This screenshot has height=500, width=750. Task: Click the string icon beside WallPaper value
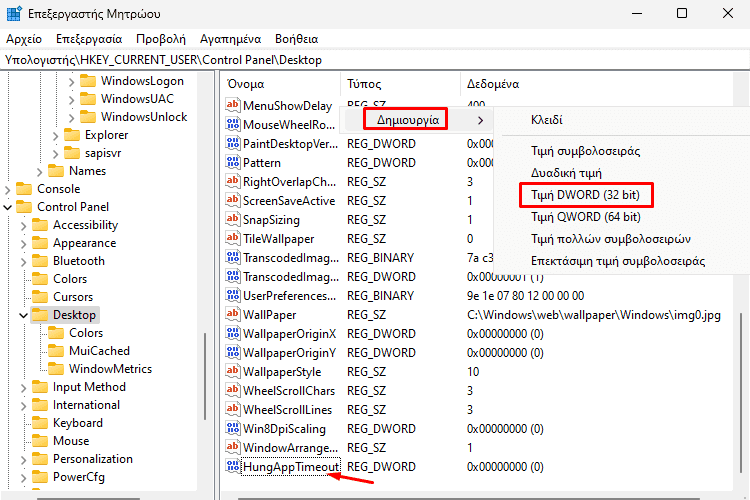pyautogui.click(x=234, y=315)
